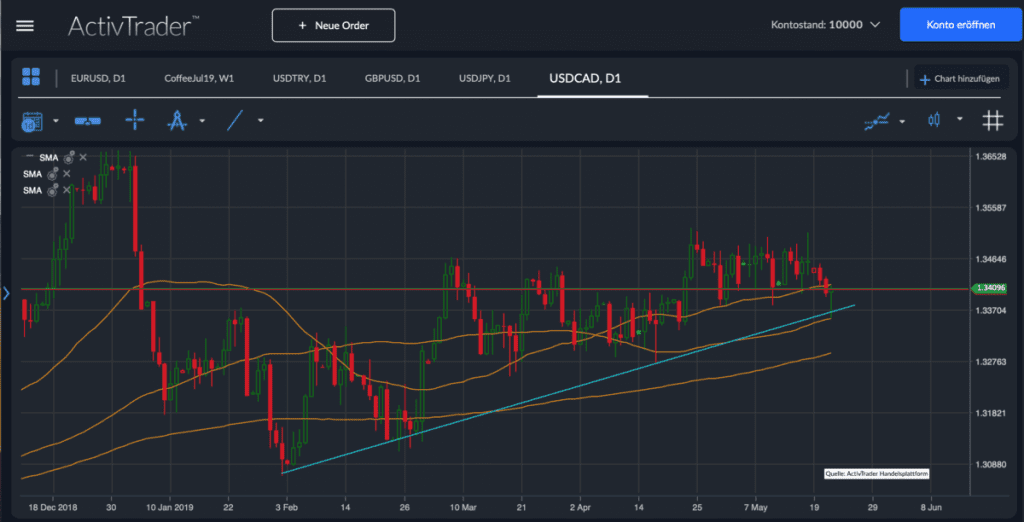Remove the middle SMA indicator
The height and width of the screenshot is (522, 1024).
click(67, 173)
